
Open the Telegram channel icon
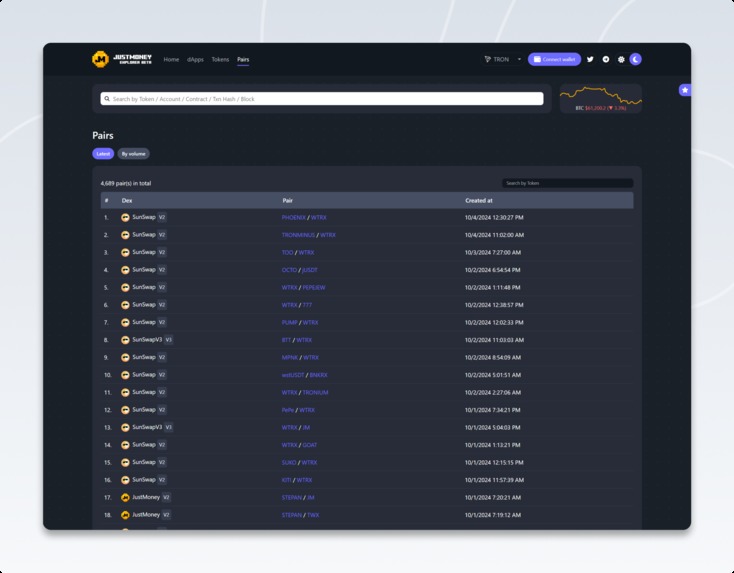tap(606, 59)
